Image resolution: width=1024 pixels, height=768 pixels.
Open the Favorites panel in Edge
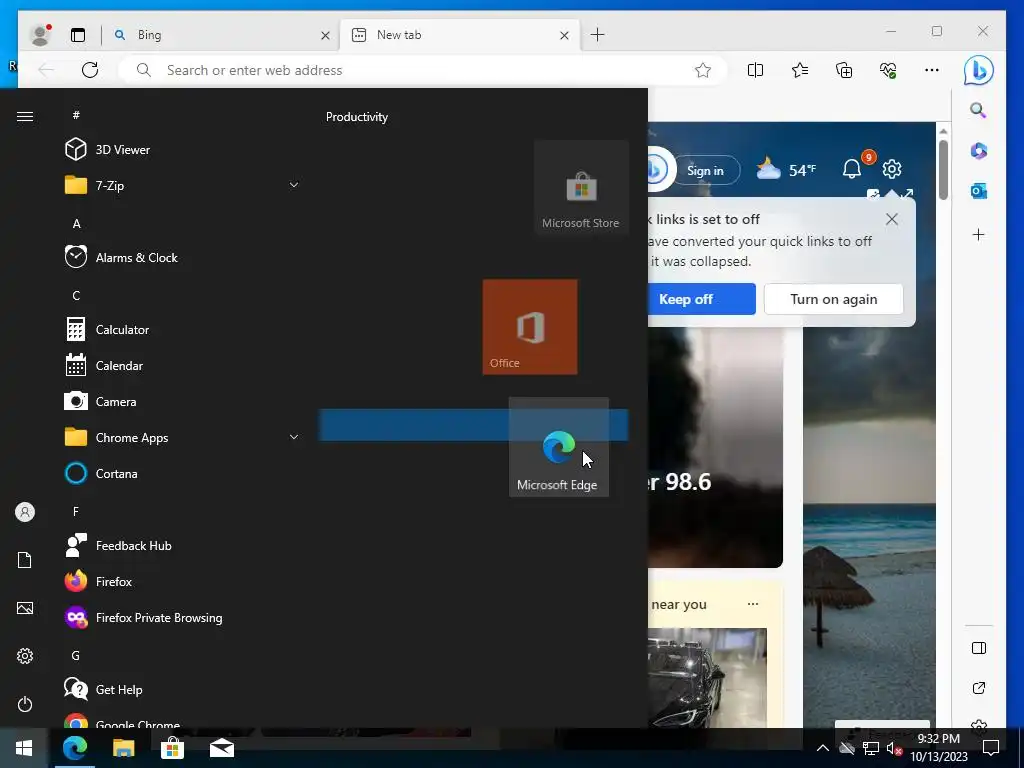[x=799, y=70]
